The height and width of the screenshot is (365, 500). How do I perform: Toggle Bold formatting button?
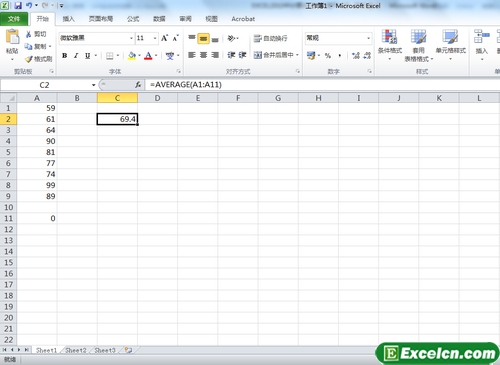(65, 56)
